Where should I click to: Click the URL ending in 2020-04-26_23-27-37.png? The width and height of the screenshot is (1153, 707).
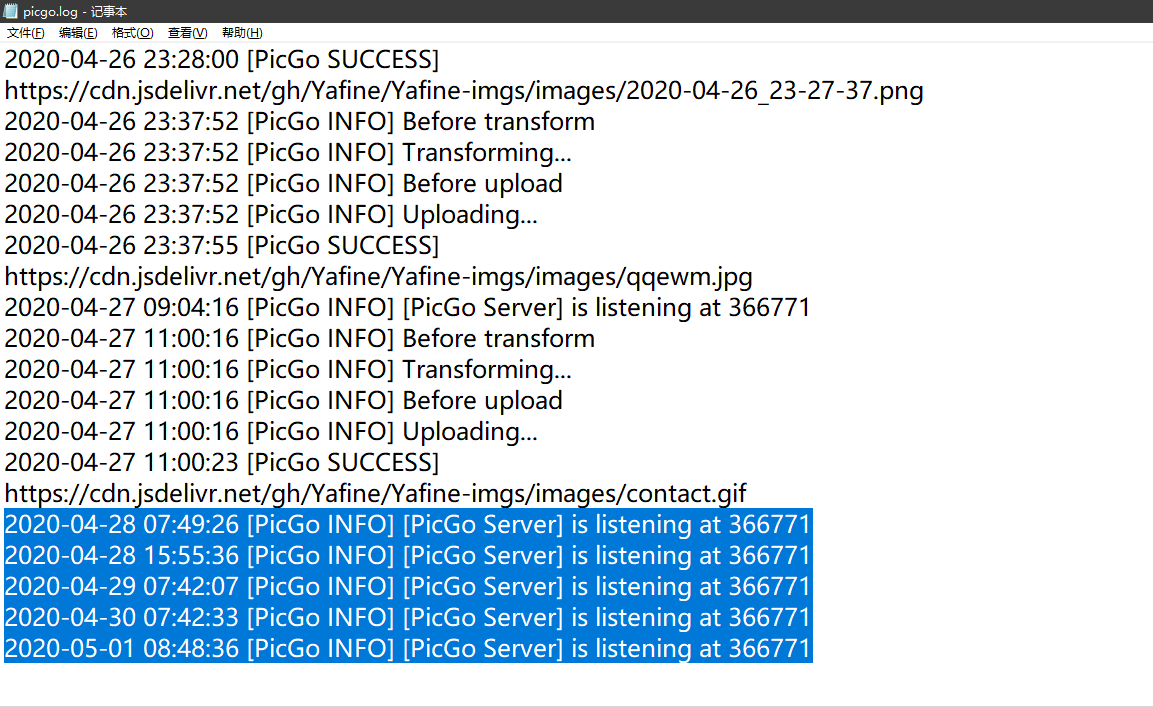tap(464, 91)
